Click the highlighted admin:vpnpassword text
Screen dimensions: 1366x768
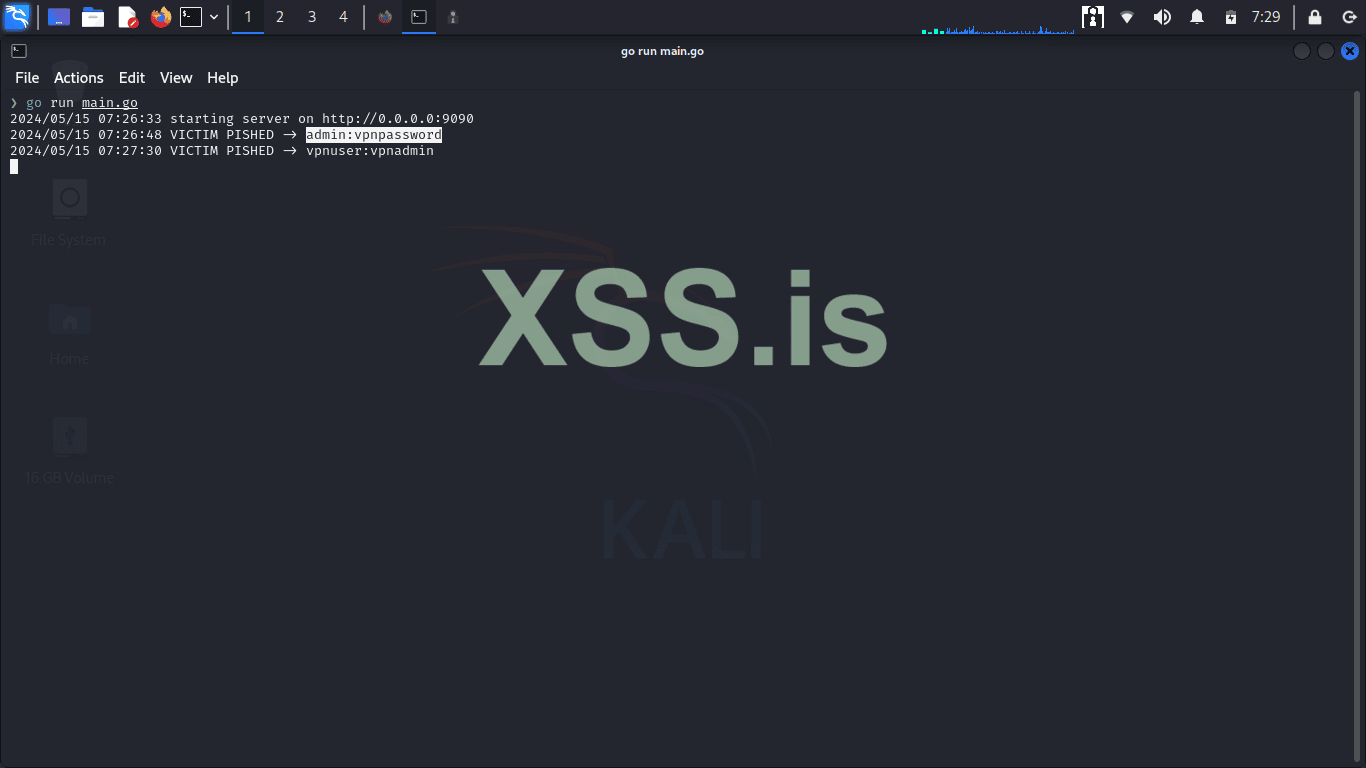374,135
